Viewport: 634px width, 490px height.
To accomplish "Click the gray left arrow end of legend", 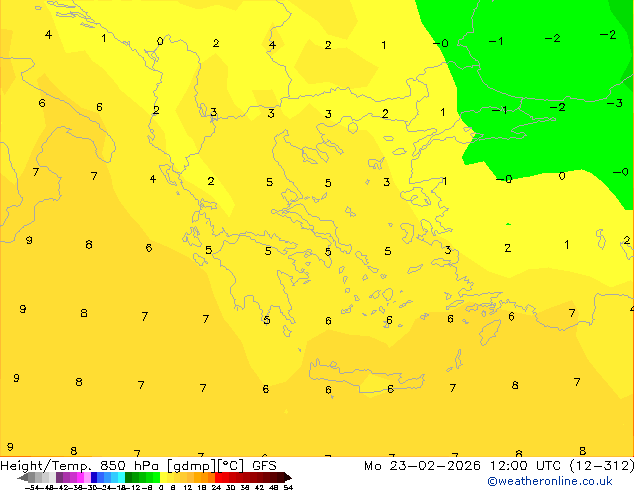I will [23, 477].
